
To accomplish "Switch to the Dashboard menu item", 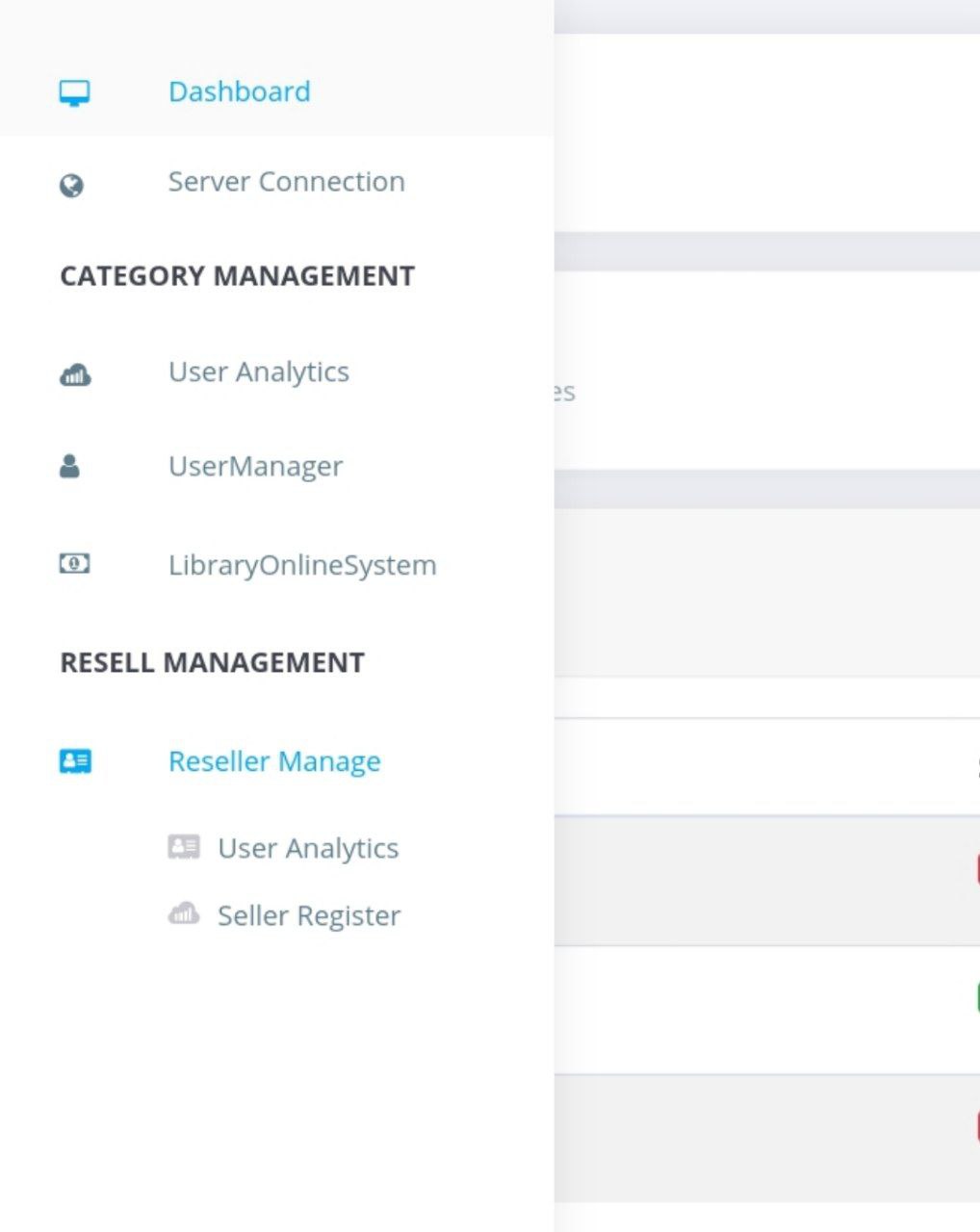I will click(x=239, y=91).
